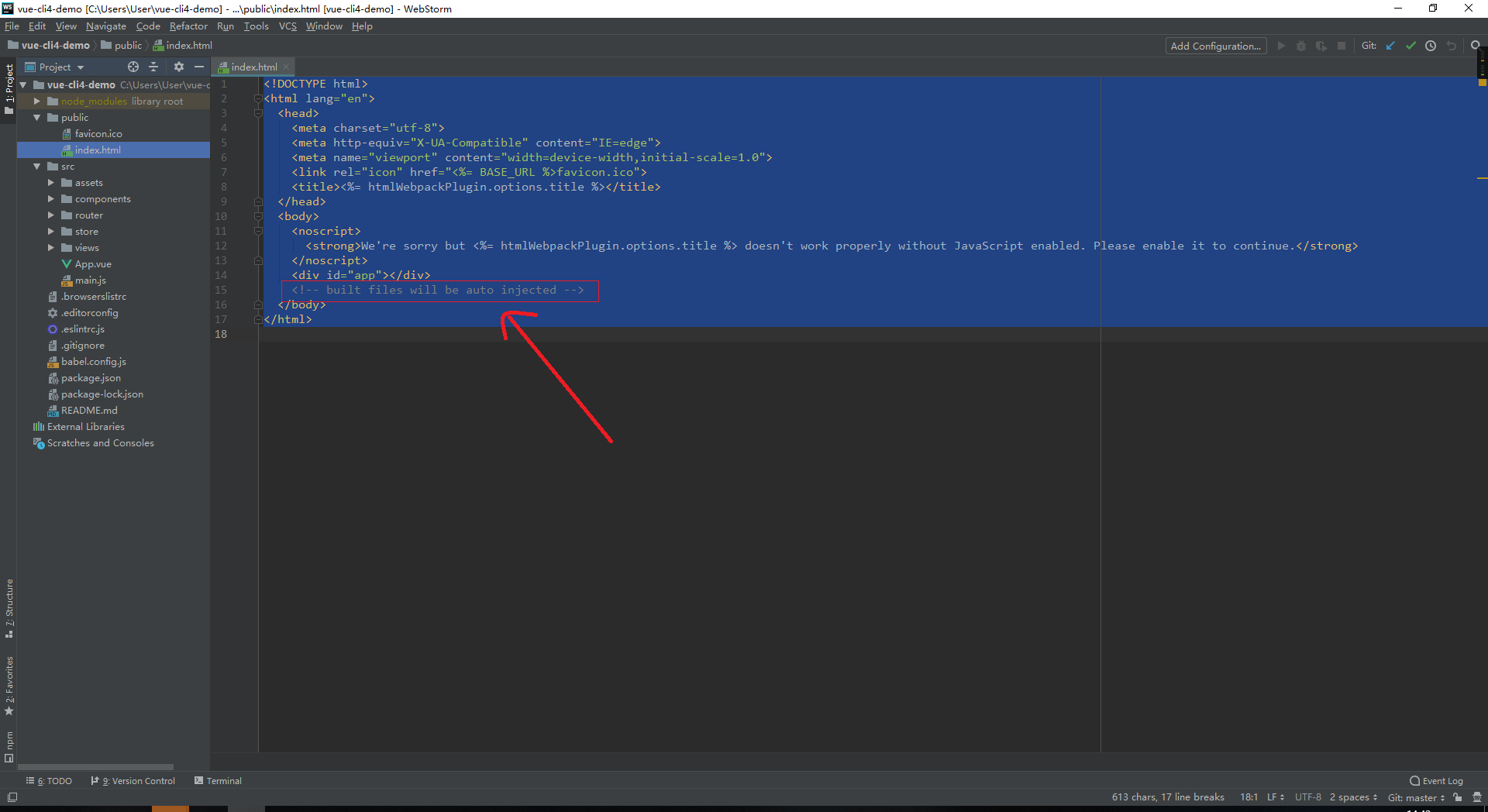Show Git history clock icon
The width and height of the screenshot is (1488, 812).
click(x=1431, y=46)
